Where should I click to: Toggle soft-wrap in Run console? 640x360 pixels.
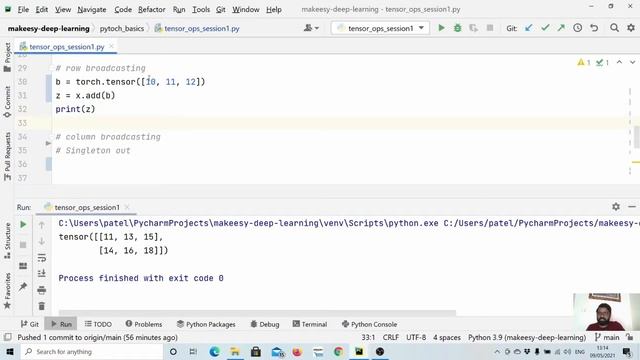[42, 258]
